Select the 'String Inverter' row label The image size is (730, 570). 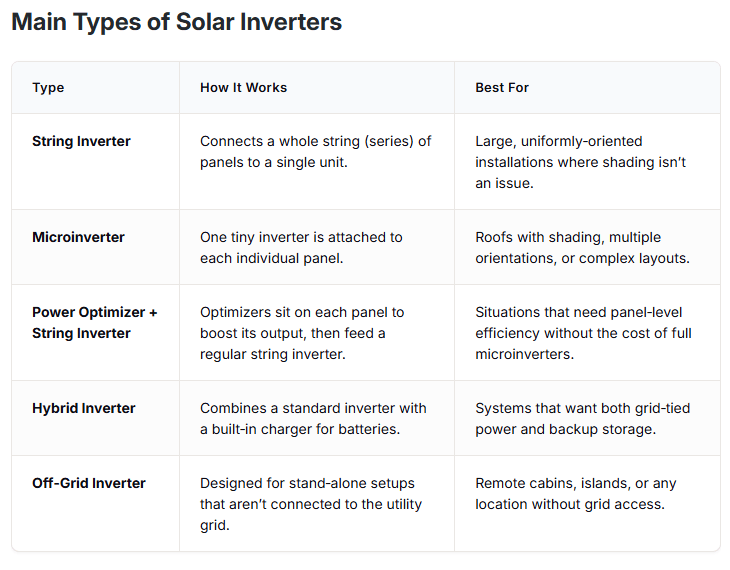[x=81, y=142]
